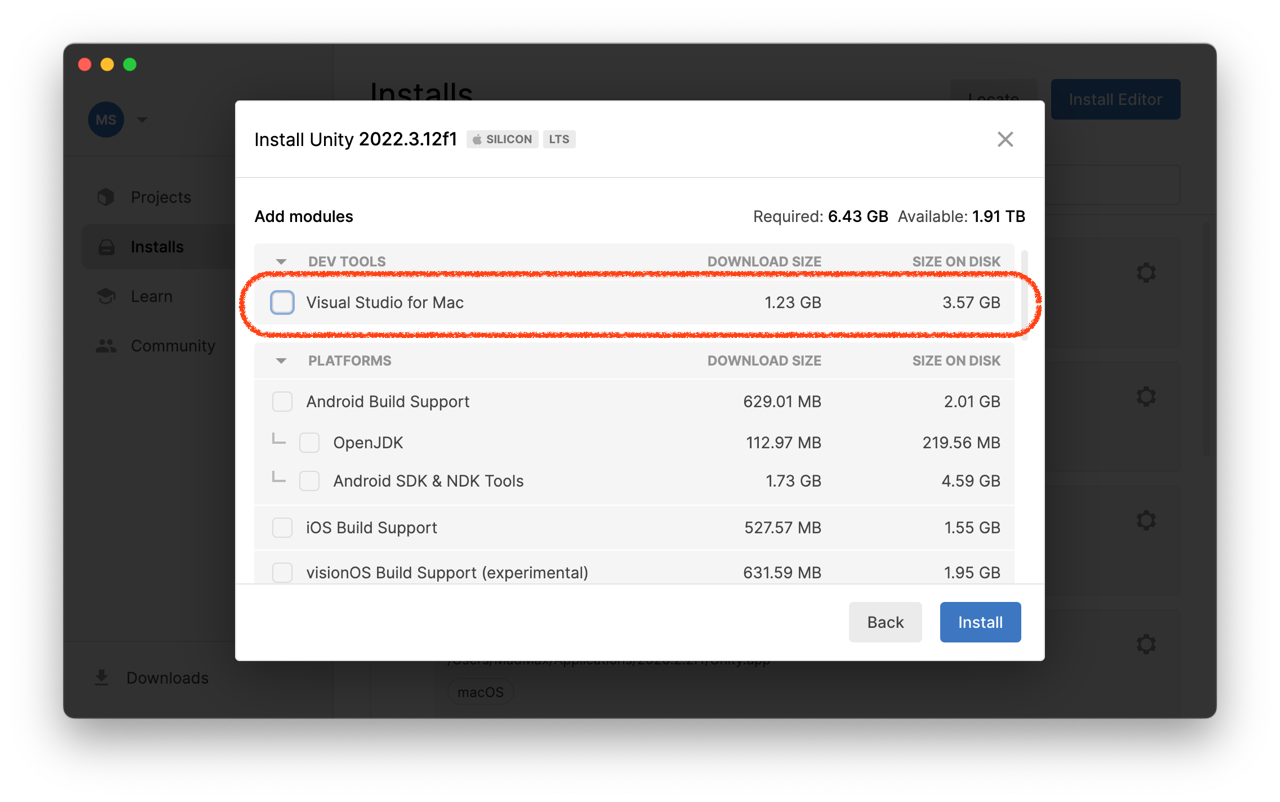Click the Available 1.91 TB text
Viewport: 1280px width, 802px height.
961,216
